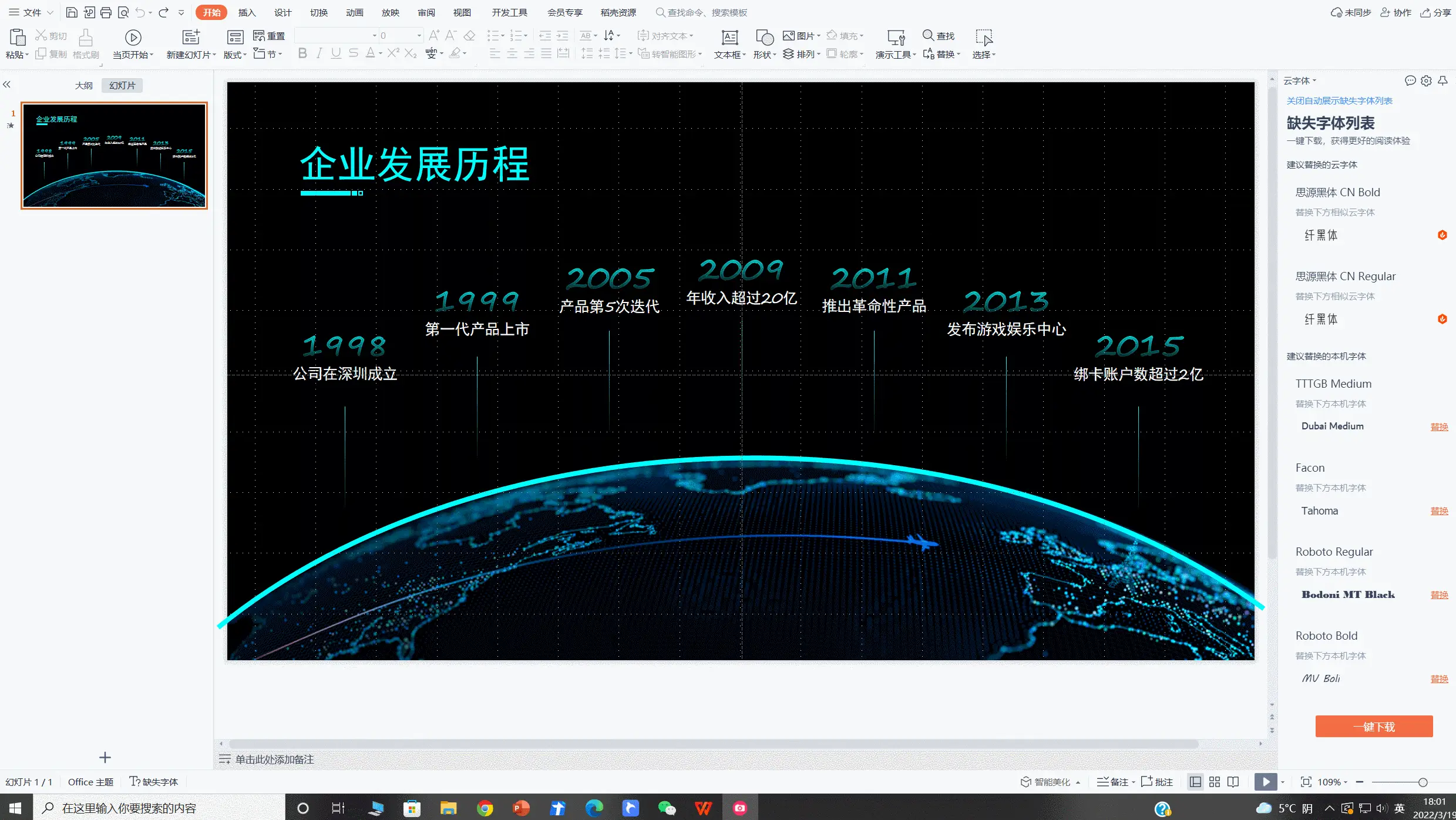Screen dimensions: 1456x820
Task: Add new slide with plus icon
Action: click(x=105, y=758)
